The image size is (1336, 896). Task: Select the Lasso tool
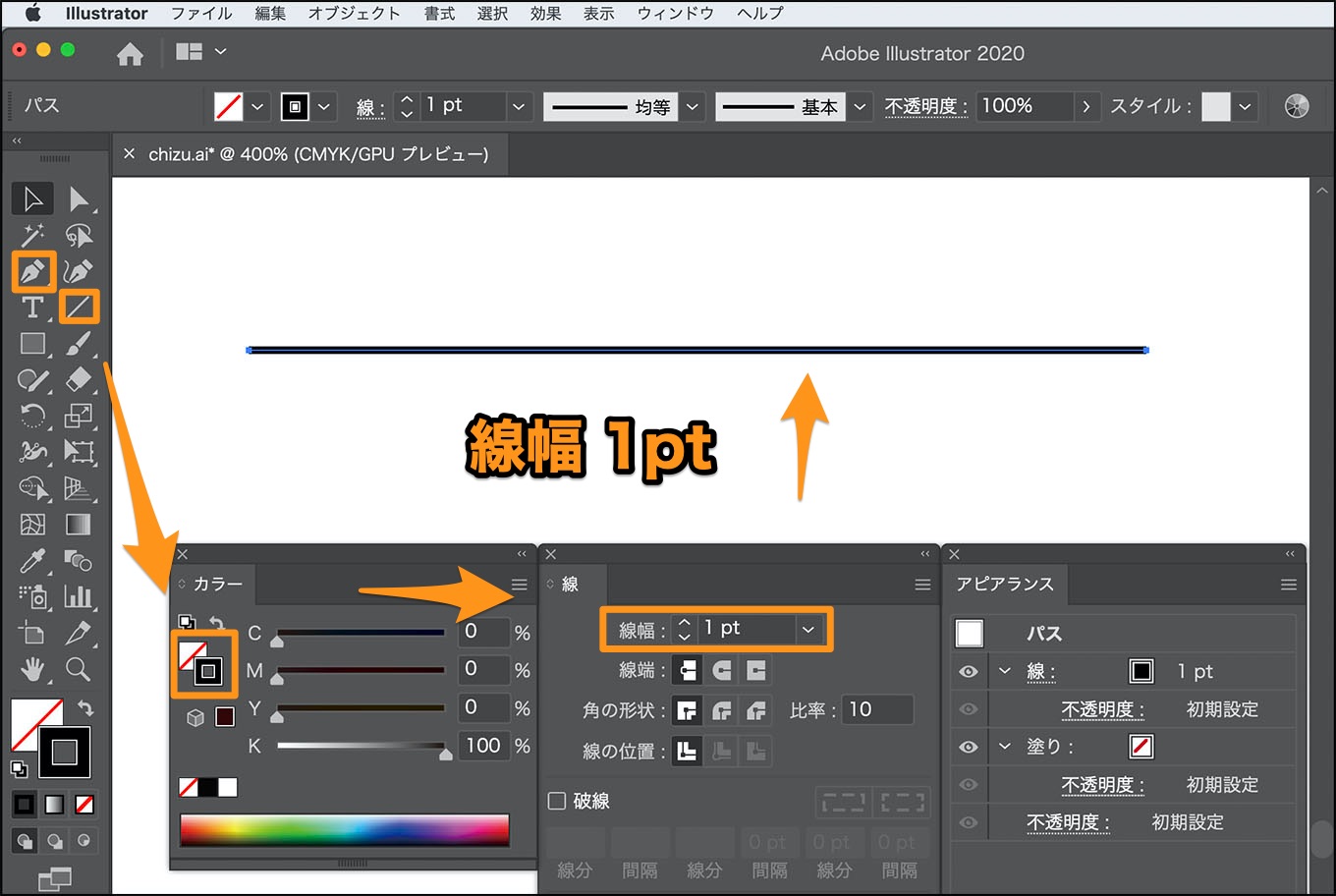click(x=79, y=235)
